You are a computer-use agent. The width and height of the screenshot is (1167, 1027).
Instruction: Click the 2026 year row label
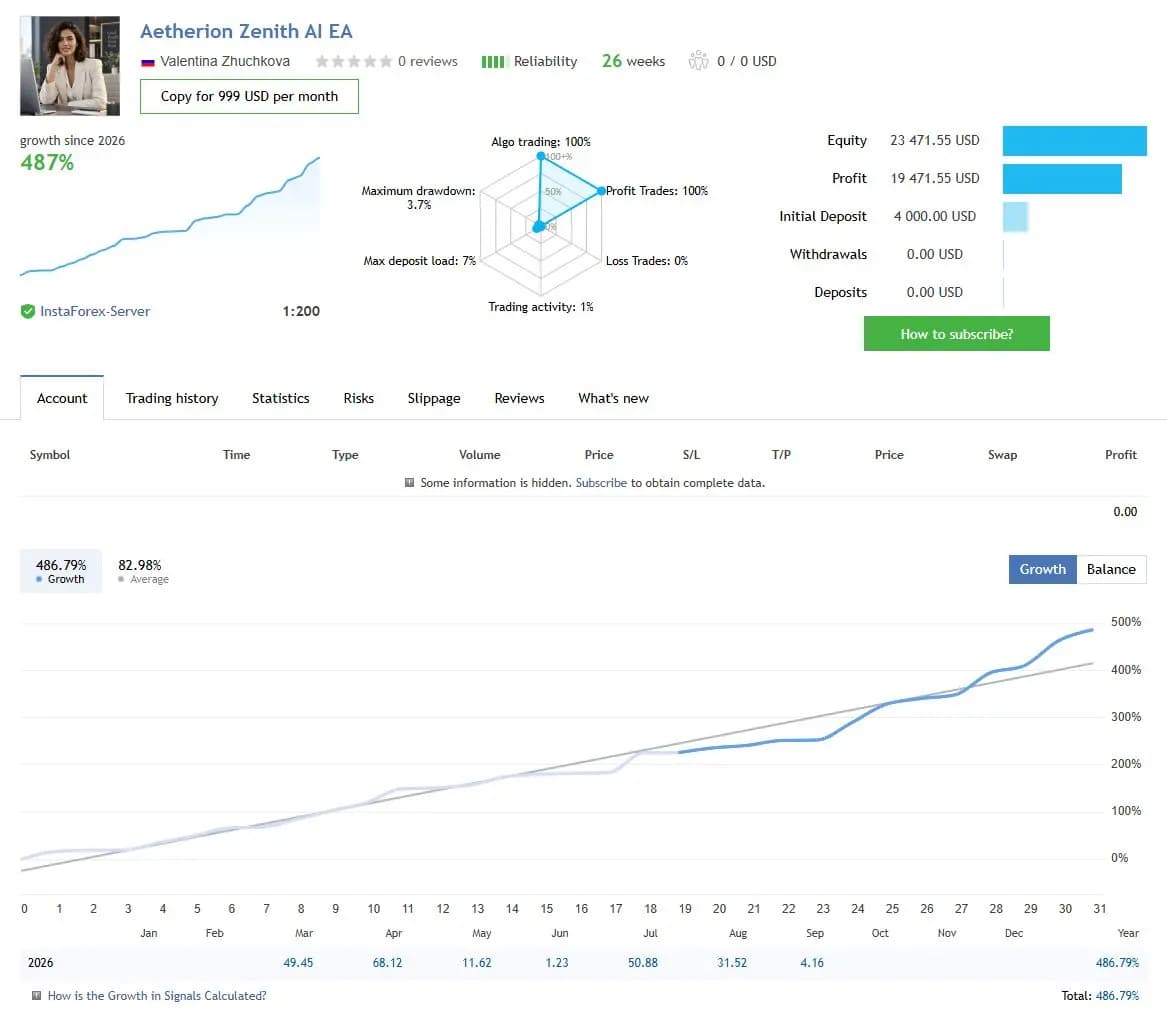pyautogui.click(x=40, y=963)
